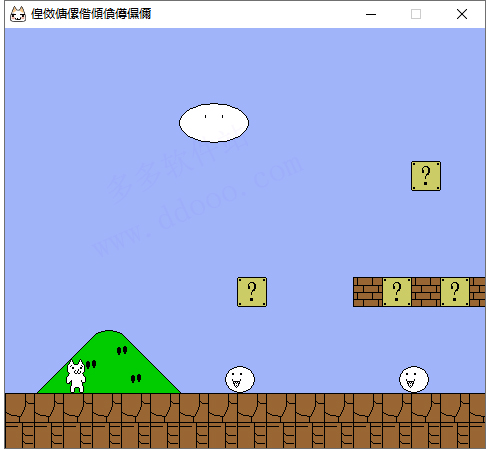The image size is (490, 453).
Task: Click the round white enemy under the brick row
Action: pos(414,379)
